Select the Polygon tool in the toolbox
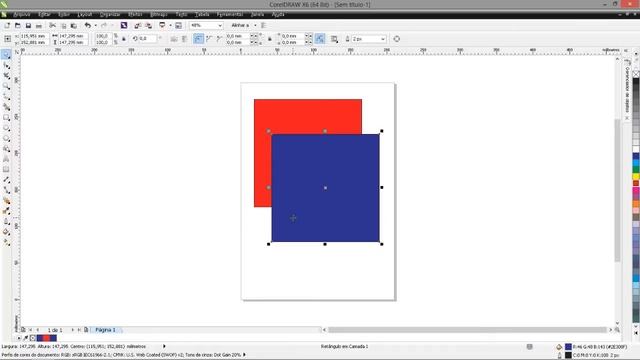This screenshot has width=640, height=360. click(x=6, y=138)
